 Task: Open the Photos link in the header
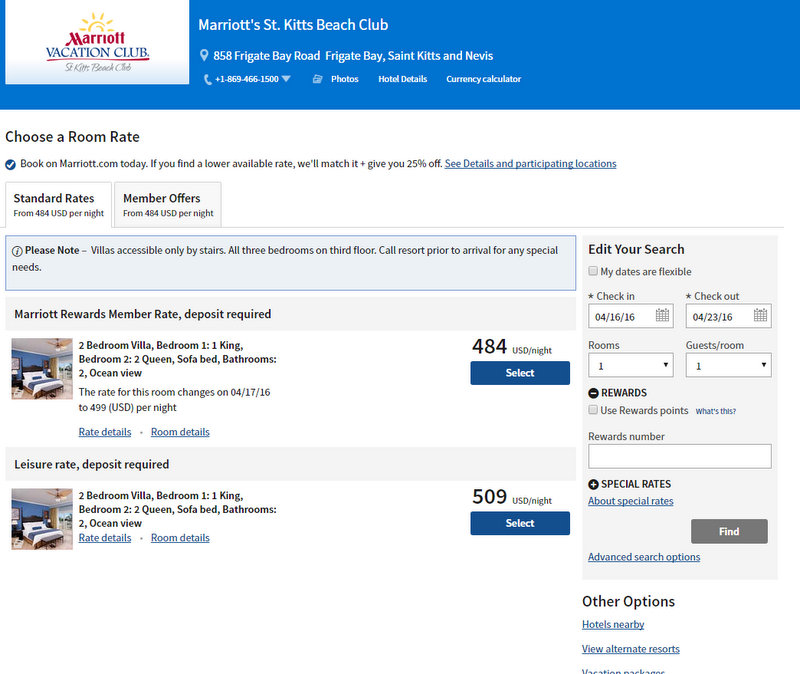coord(344,79)
